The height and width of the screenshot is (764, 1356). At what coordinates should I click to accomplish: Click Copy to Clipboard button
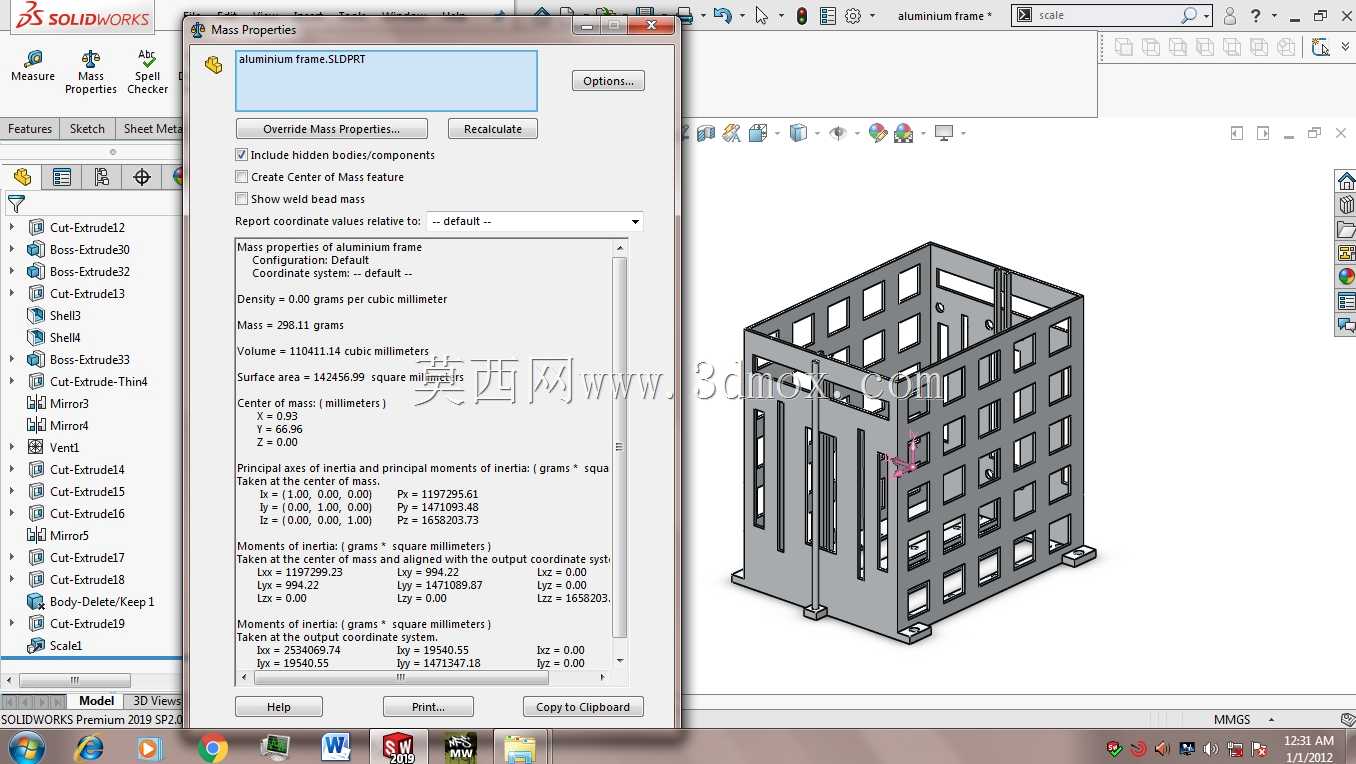click(583, 707)
